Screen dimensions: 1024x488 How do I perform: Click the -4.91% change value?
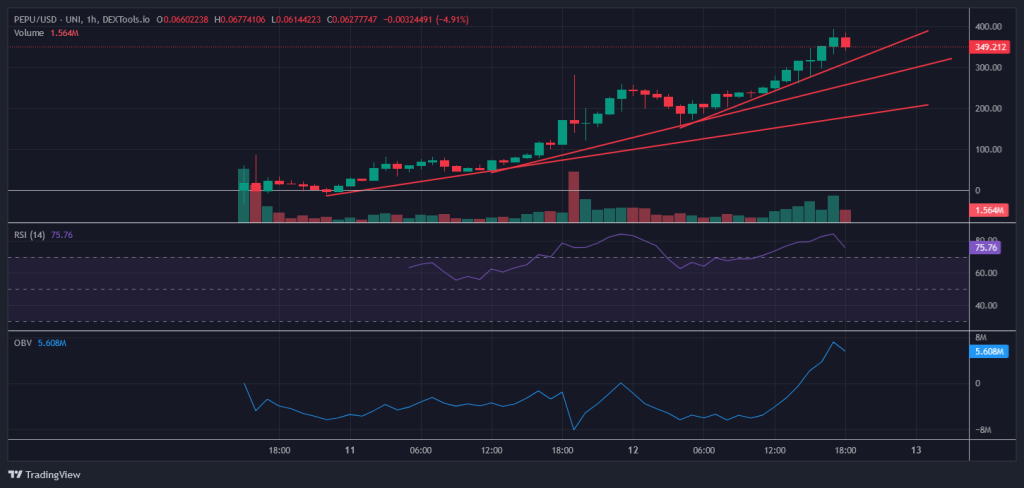[x=451, y=20]
